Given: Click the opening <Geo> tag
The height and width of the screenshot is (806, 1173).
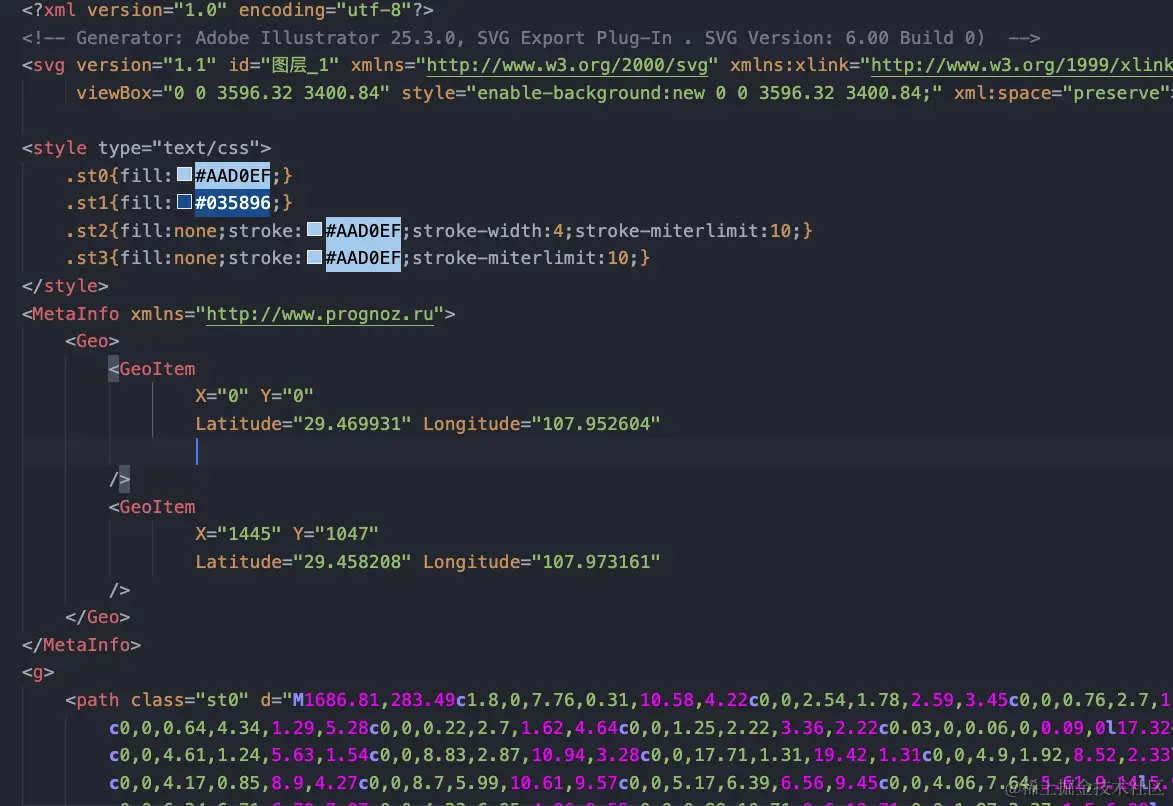Looking at the screenshot, I should pos(92,341).
